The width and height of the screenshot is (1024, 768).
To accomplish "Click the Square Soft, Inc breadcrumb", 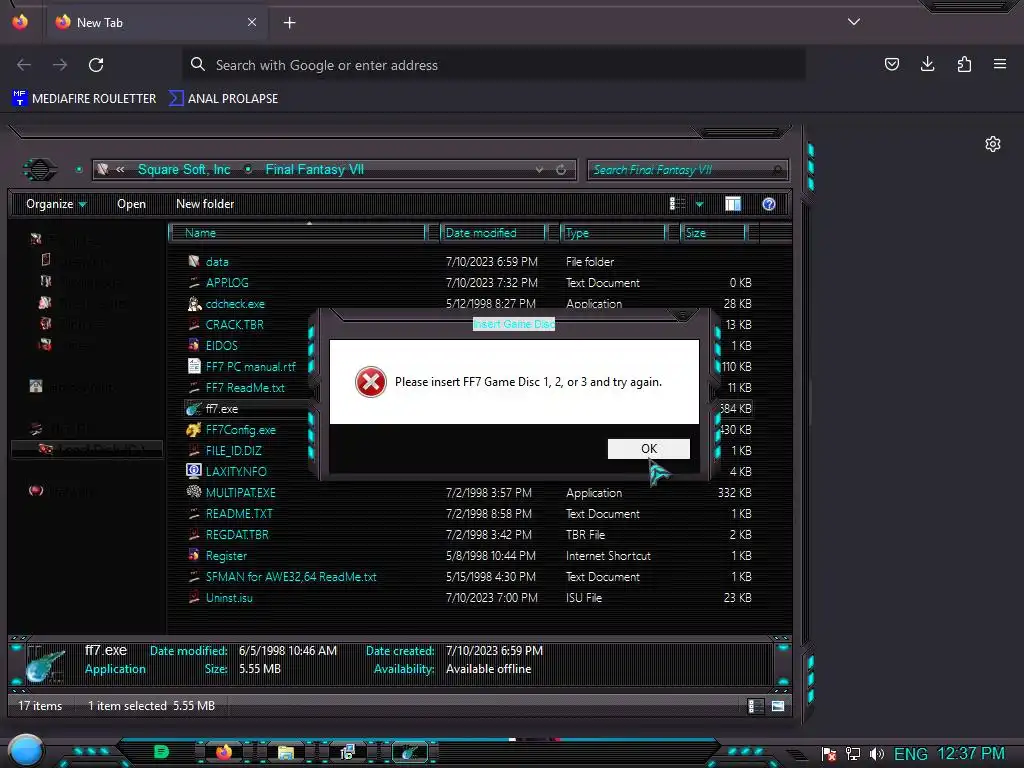I will click(x=184, y=169).
